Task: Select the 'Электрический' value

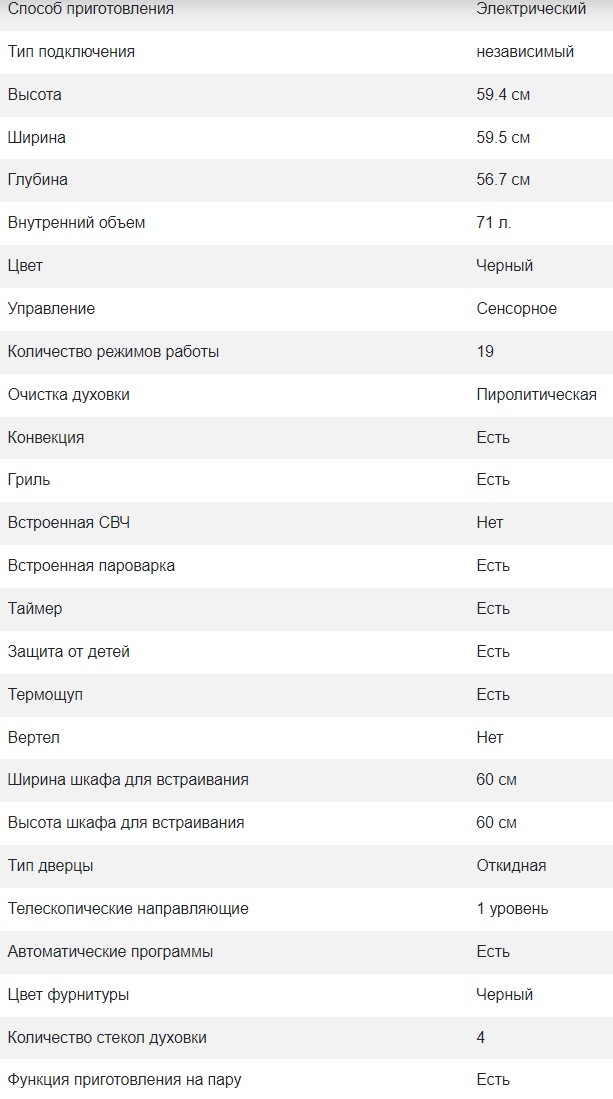Action: (531, 9)
